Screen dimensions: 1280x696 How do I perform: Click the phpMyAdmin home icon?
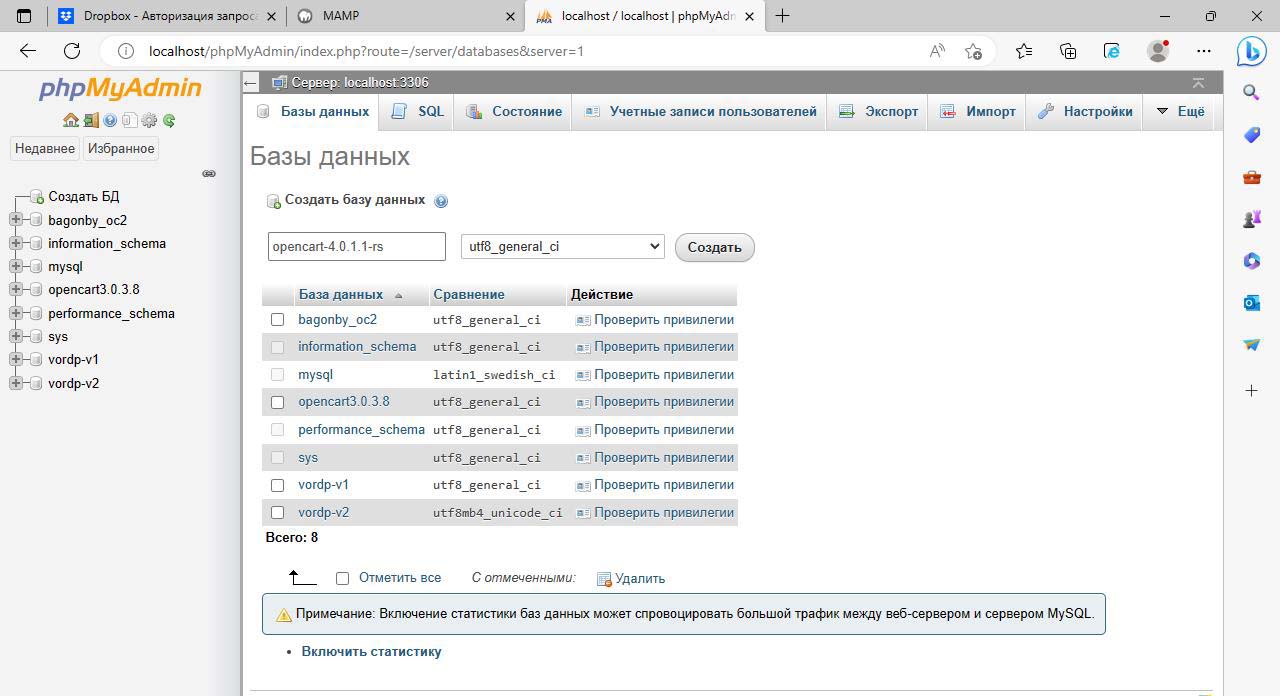click(x=70, y=120)
